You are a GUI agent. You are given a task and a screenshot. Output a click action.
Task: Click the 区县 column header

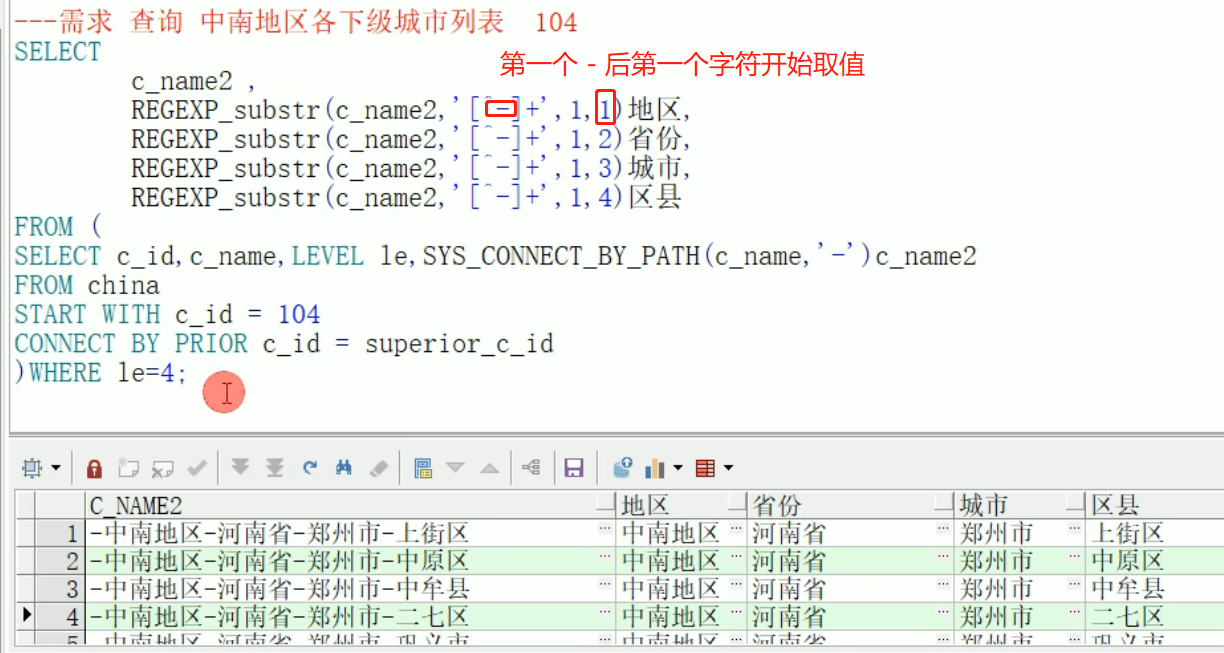(1154, 505)
